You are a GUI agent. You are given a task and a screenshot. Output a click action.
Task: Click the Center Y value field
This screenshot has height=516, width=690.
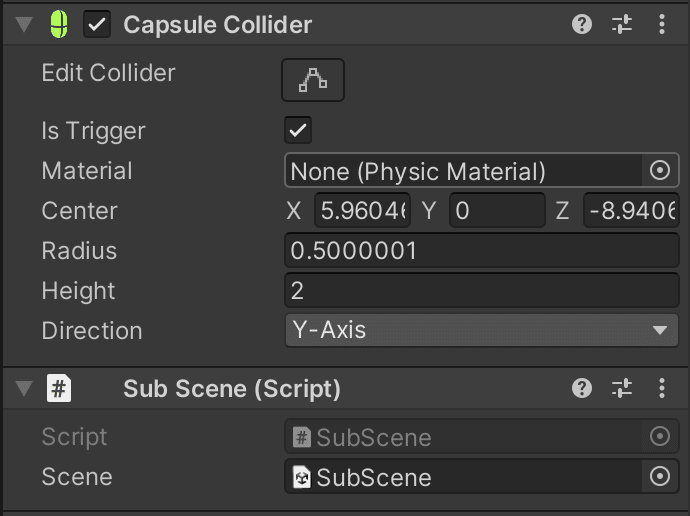pos(496,211)
